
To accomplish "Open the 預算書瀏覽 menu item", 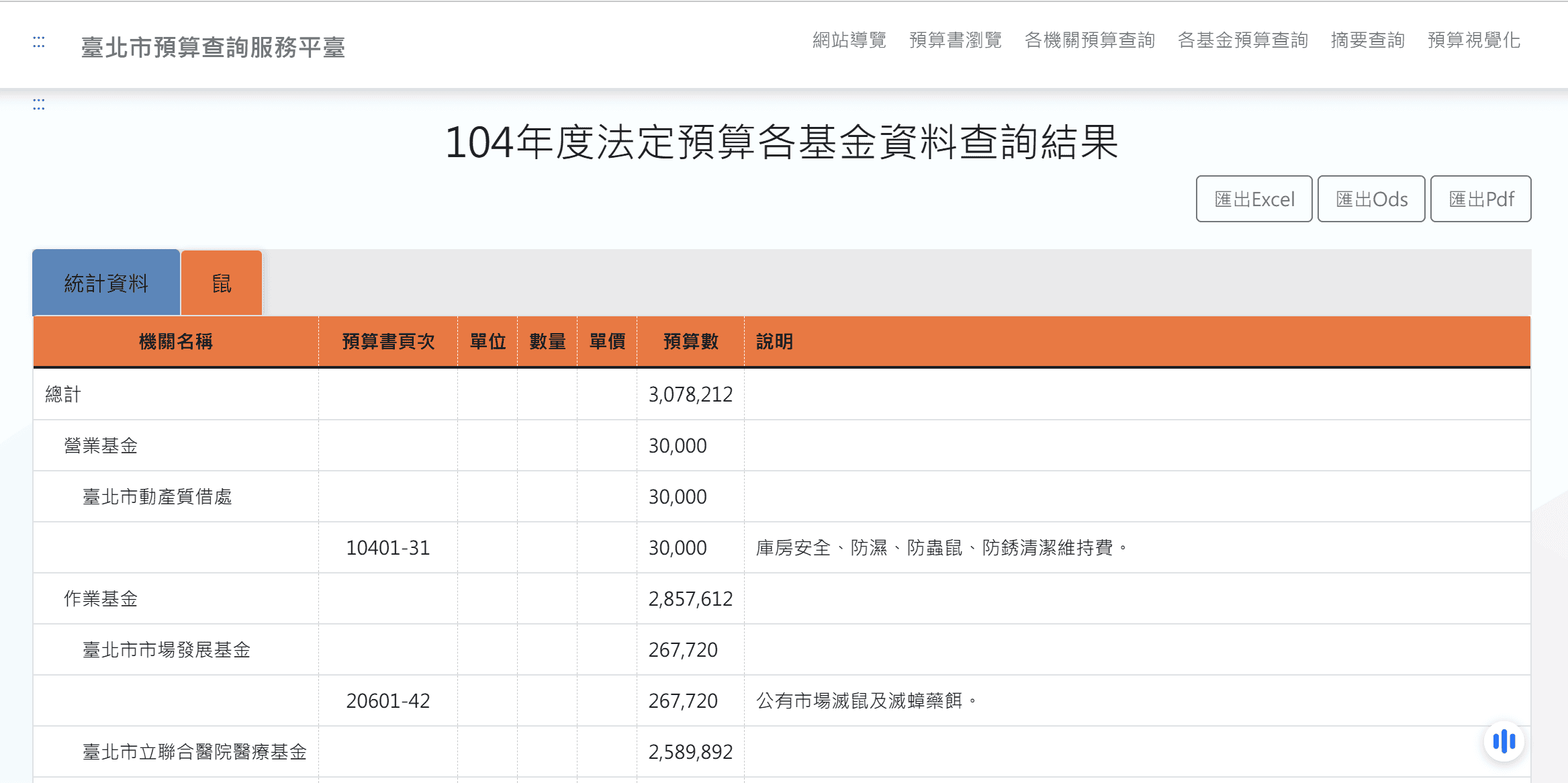I will pyautogui.click(x=955, y=40).
